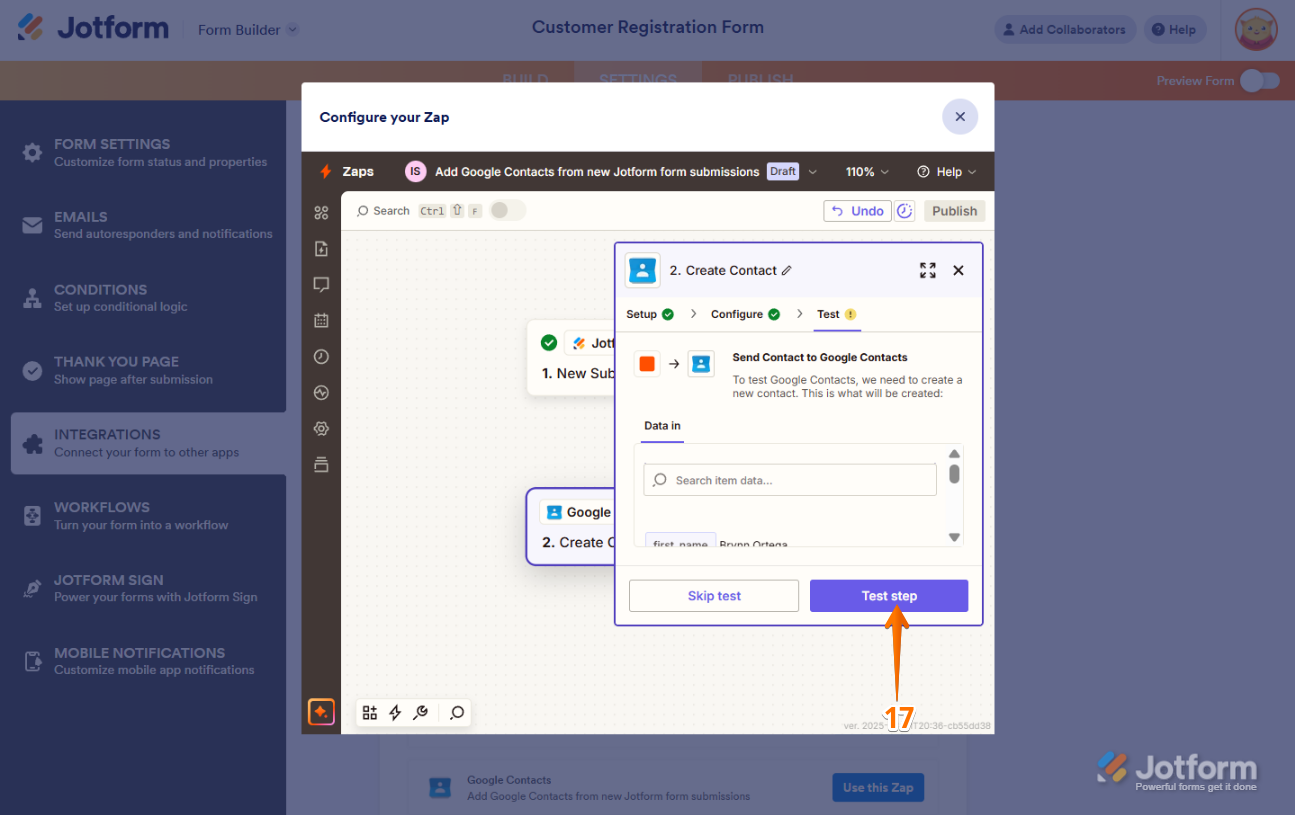Open the comments speech bubble icon in Zap sidebar
Screen dimensions: 1295x815
pyautogui.click(x=321, y=284)
